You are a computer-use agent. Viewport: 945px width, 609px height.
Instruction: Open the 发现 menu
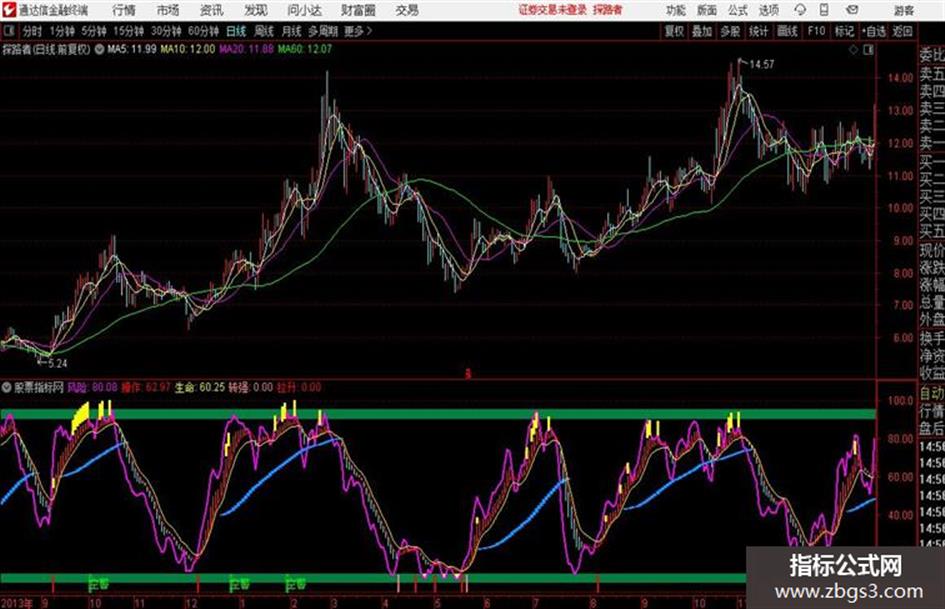click(256, 10)
